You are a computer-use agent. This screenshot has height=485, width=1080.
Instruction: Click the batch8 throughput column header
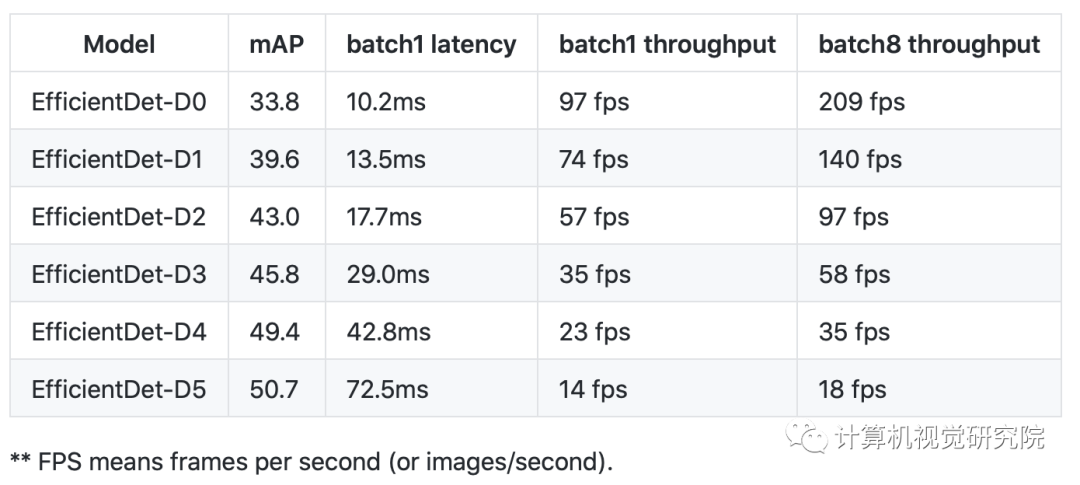coord(929,44)
